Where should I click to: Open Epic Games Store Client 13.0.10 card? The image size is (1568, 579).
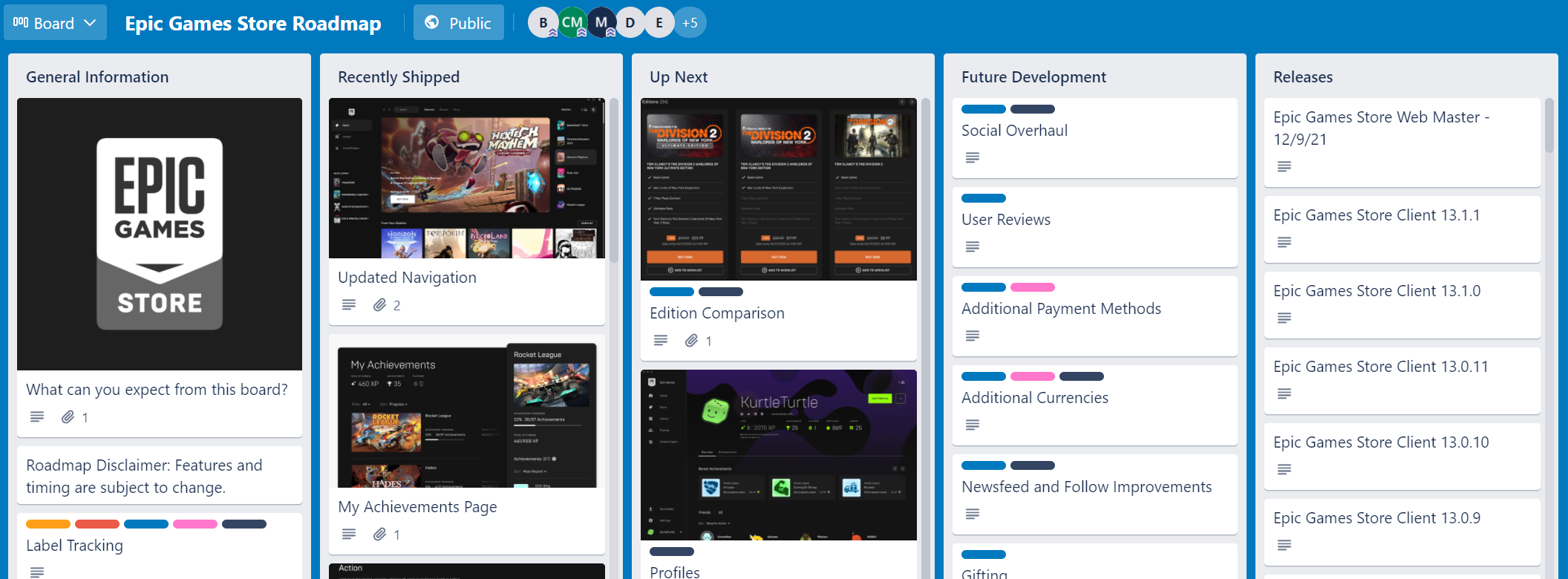click(x=1402, y=457)
